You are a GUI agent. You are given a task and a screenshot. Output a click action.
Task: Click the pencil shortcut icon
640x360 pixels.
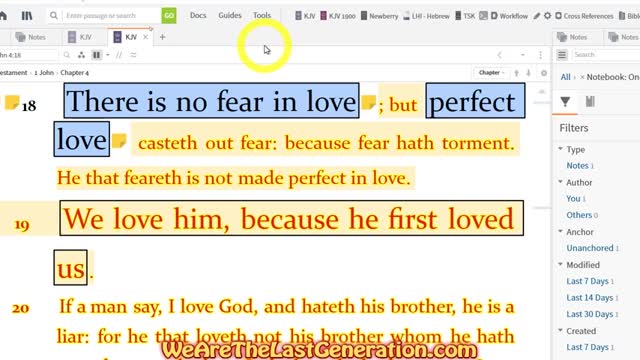pos(537,16)
